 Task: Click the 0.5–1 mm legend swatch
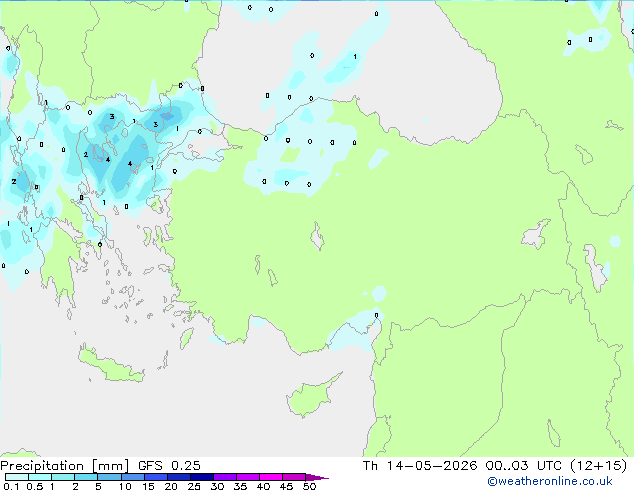40,477
